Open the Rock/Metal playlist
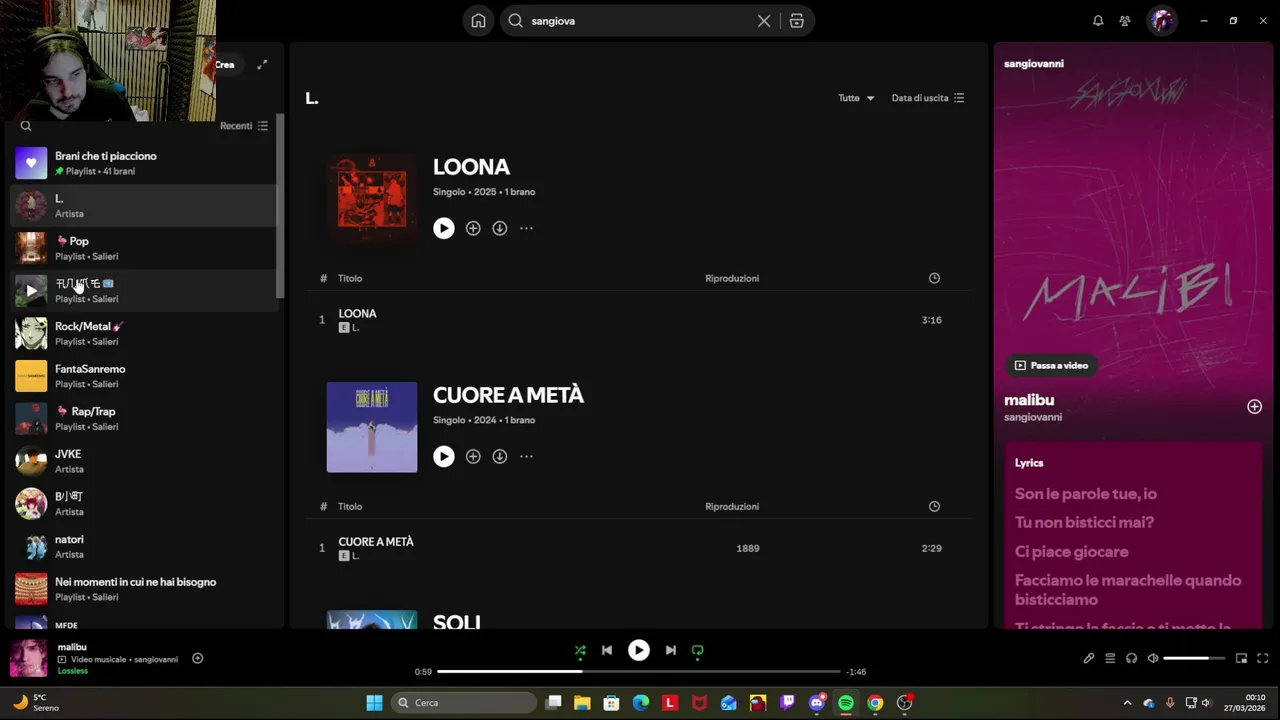Viewport: 1280px width, 720px height. (144, 333)
